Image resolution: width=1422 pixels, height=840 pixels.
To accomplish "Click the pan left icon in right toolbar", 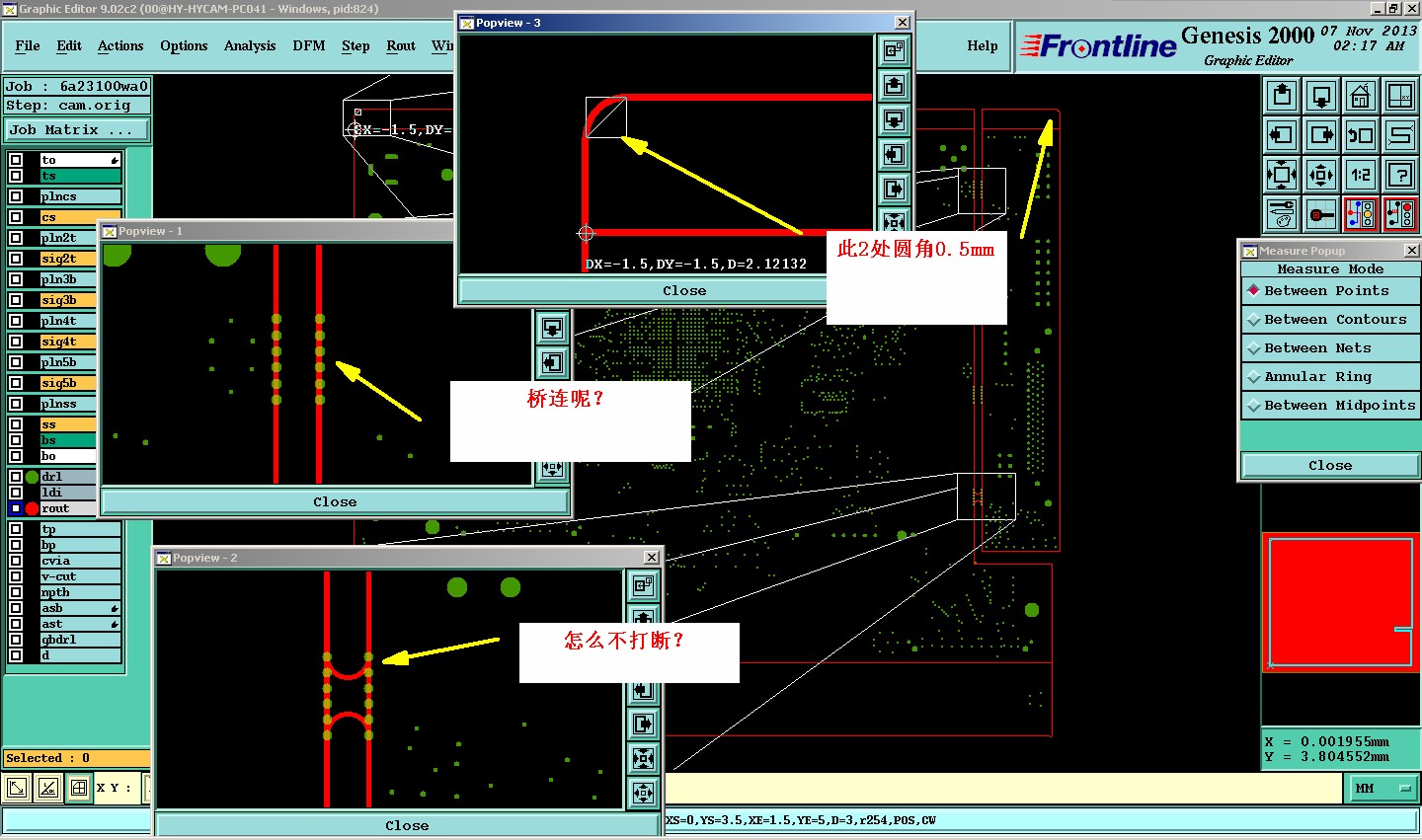I will [x=1282, y=135].
